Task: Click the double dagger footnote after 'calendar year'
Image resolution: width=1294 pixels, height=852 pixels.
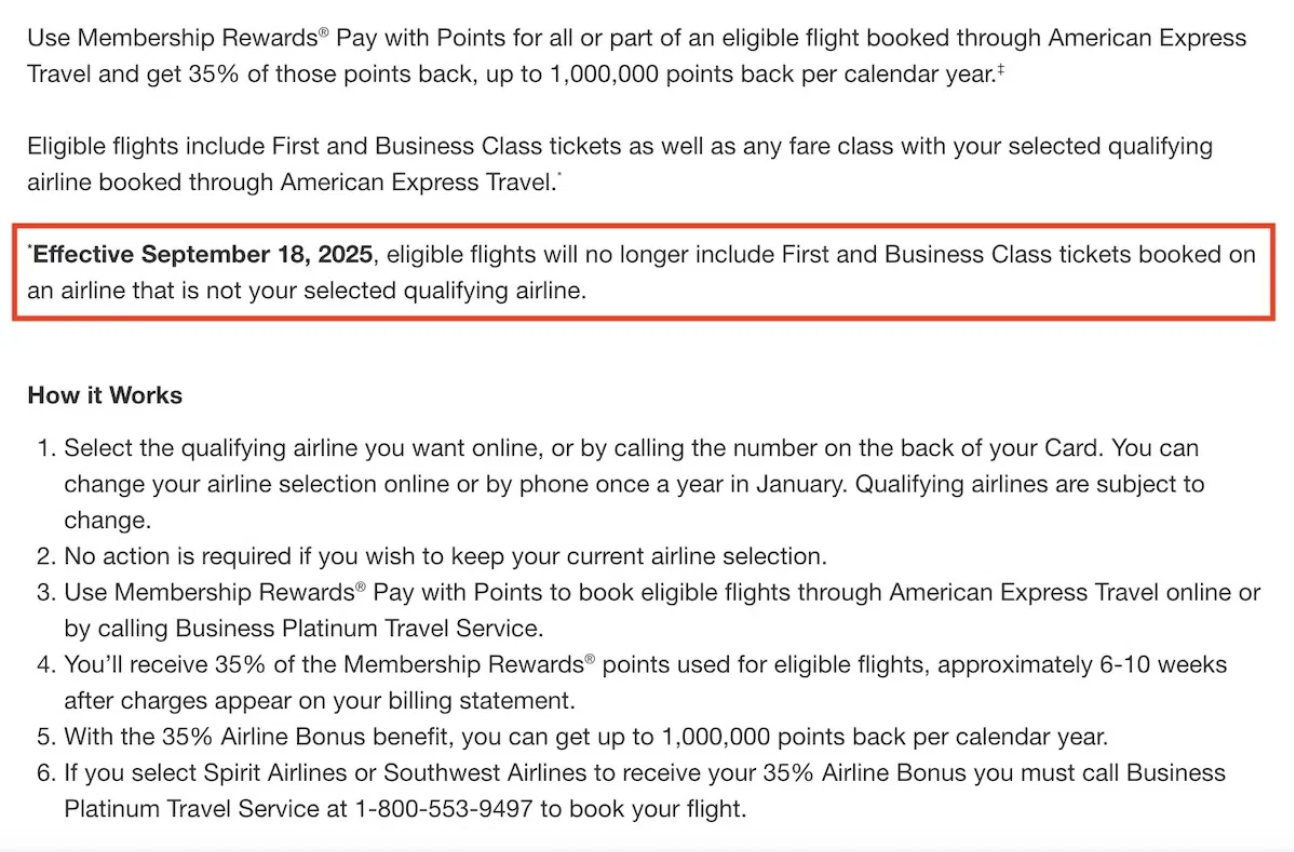Action: coord(998,69)
